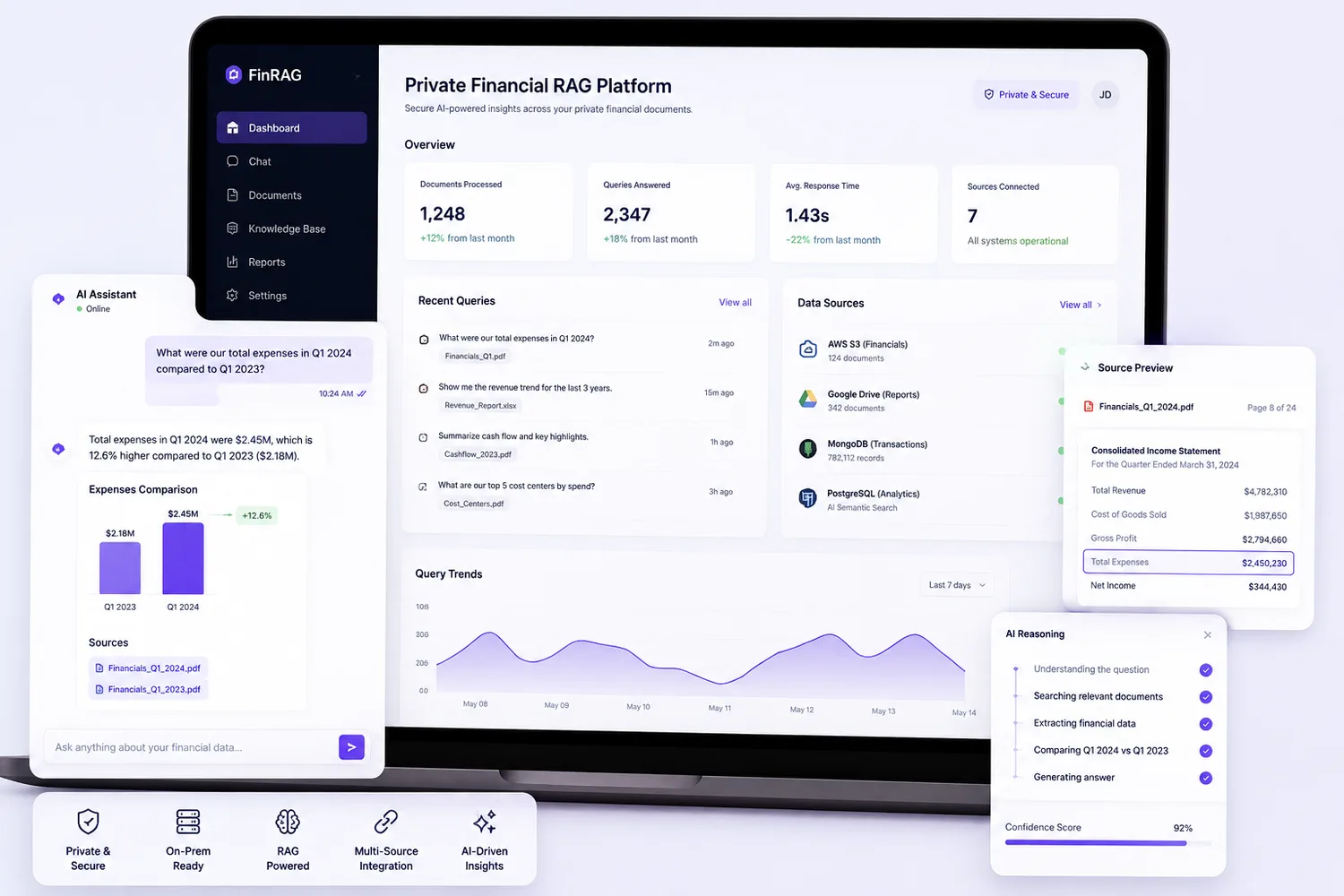Click the icon beside top 5 cost centers query
Screen dimensions: 1344x896
pos(423,487)
